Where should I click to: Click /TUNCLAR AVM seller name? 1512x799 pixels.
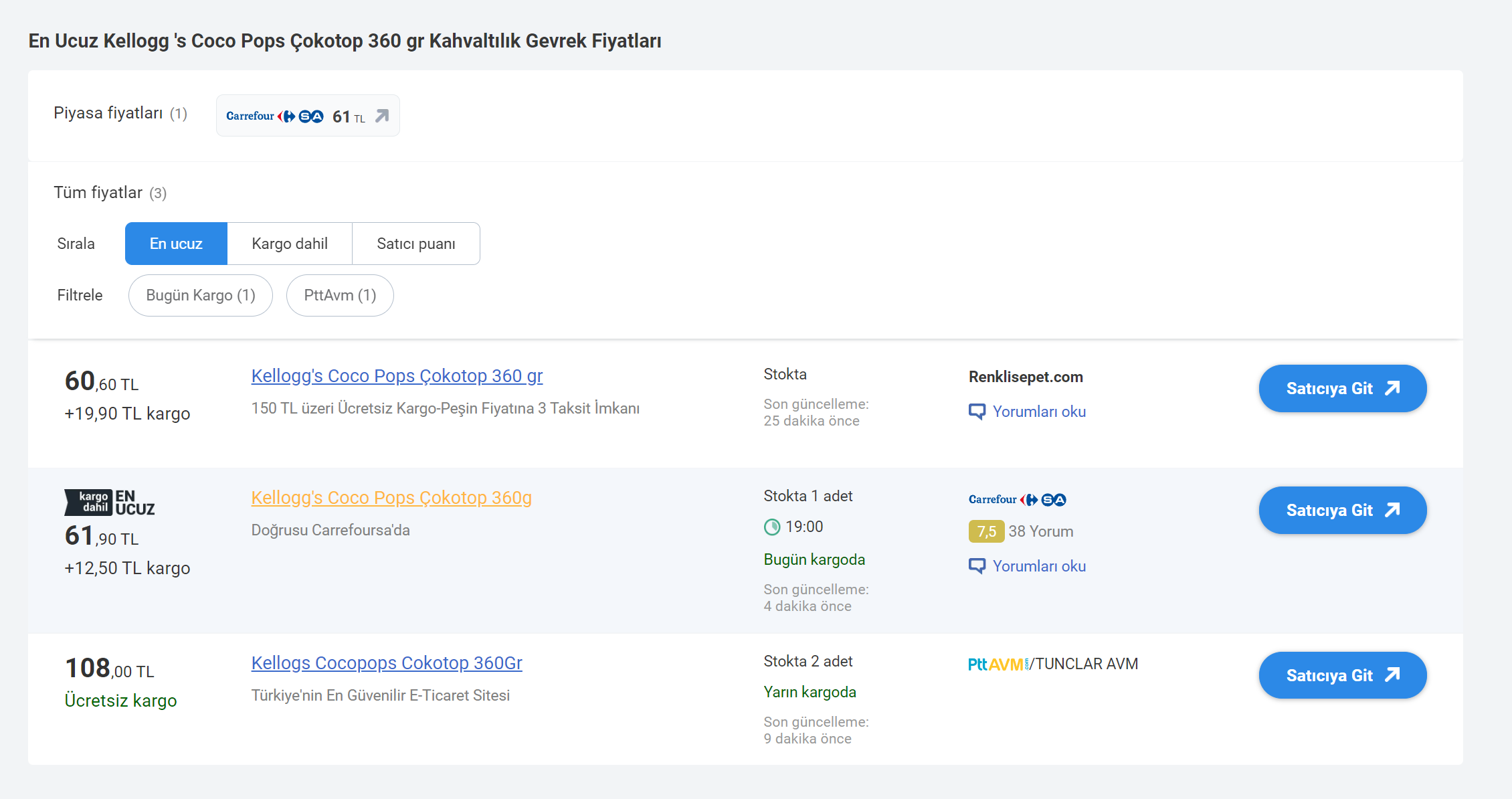tap(1084, 664)
